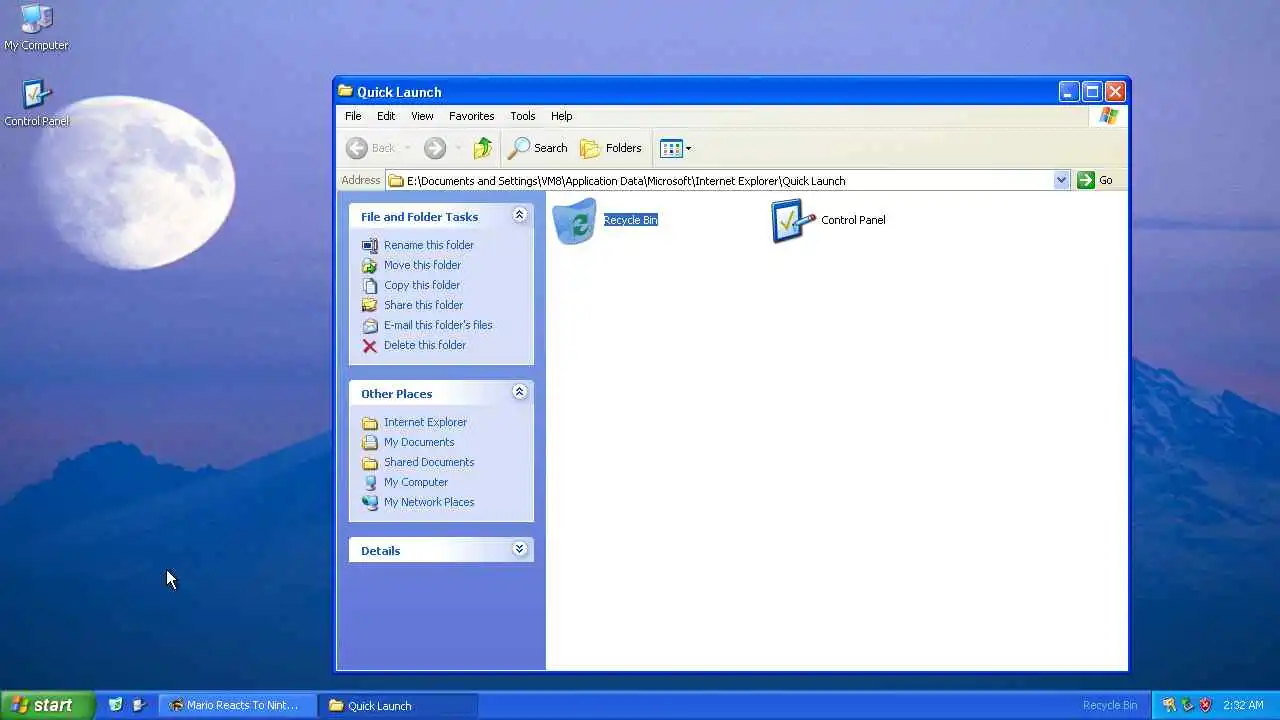Open the Edit menu
Viewport: 1280px width, 720px height.
386,116
